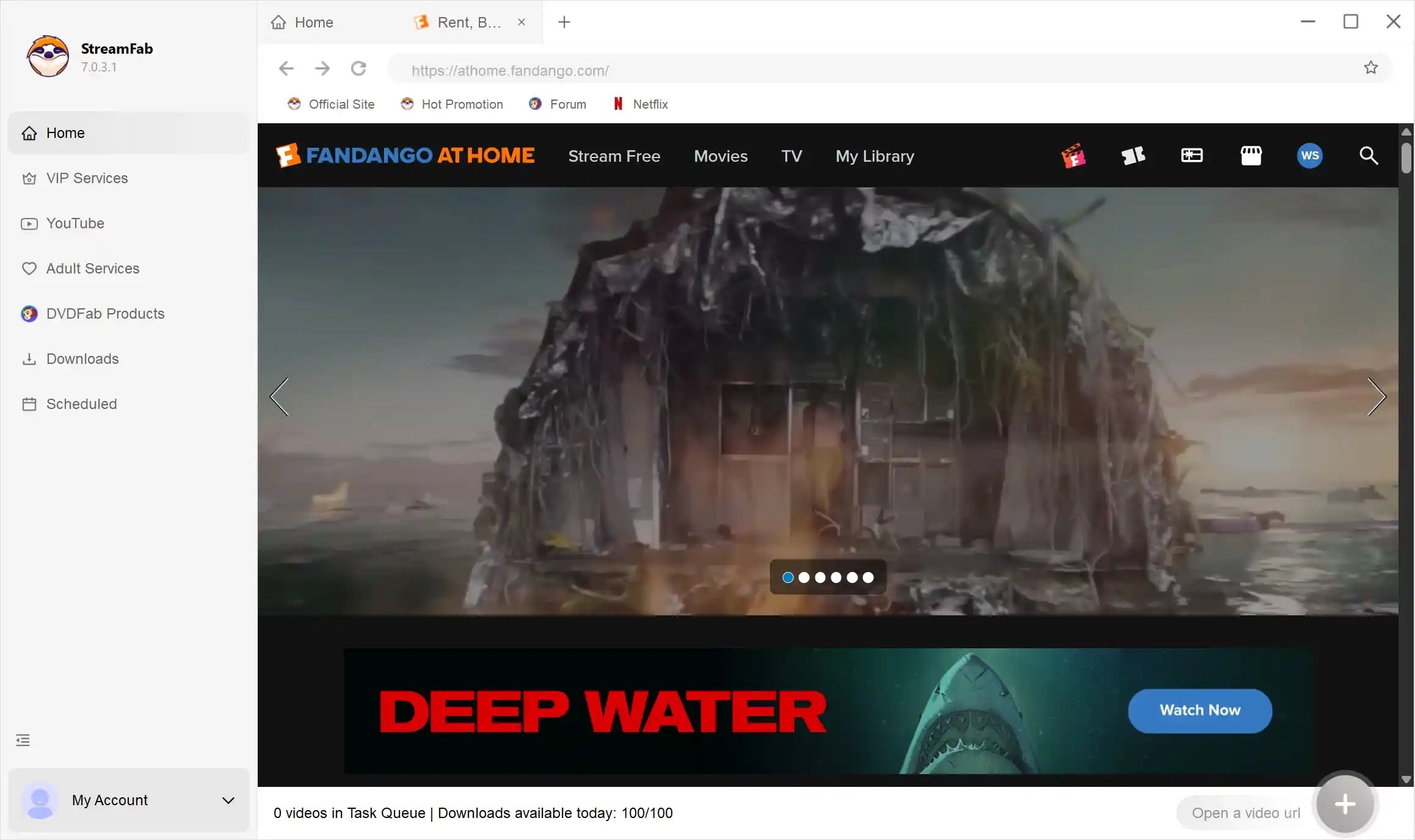Screen dimensions: 1415x840
Task: Open the YouTube section in the sidebar
Action: (128, 223)
